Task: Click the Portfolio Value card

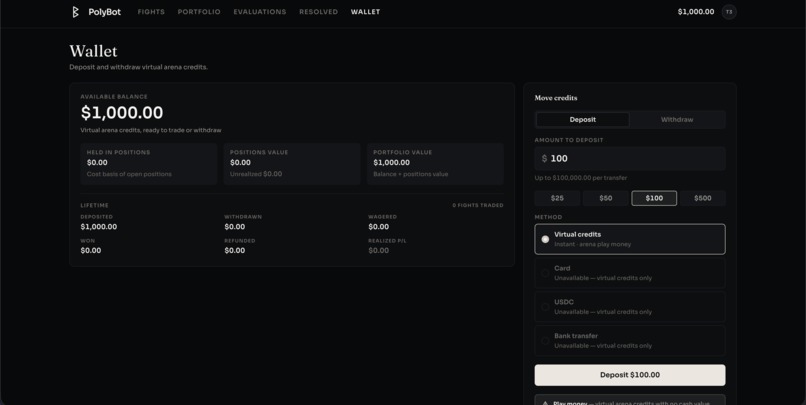Action: [x=435, y=164]
